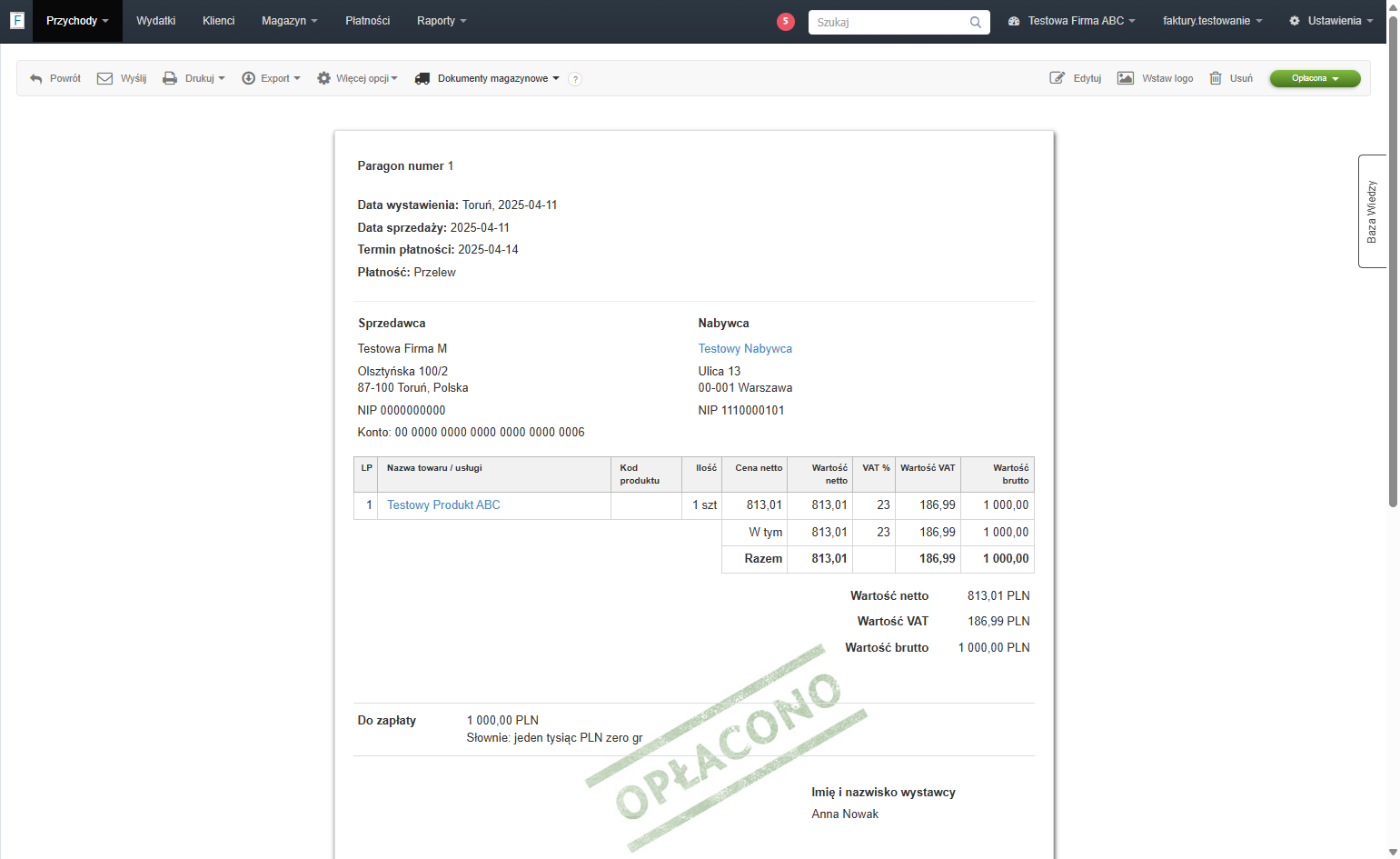Click the seller account number text
1400x859 pixels.
(x=471, y=433)
